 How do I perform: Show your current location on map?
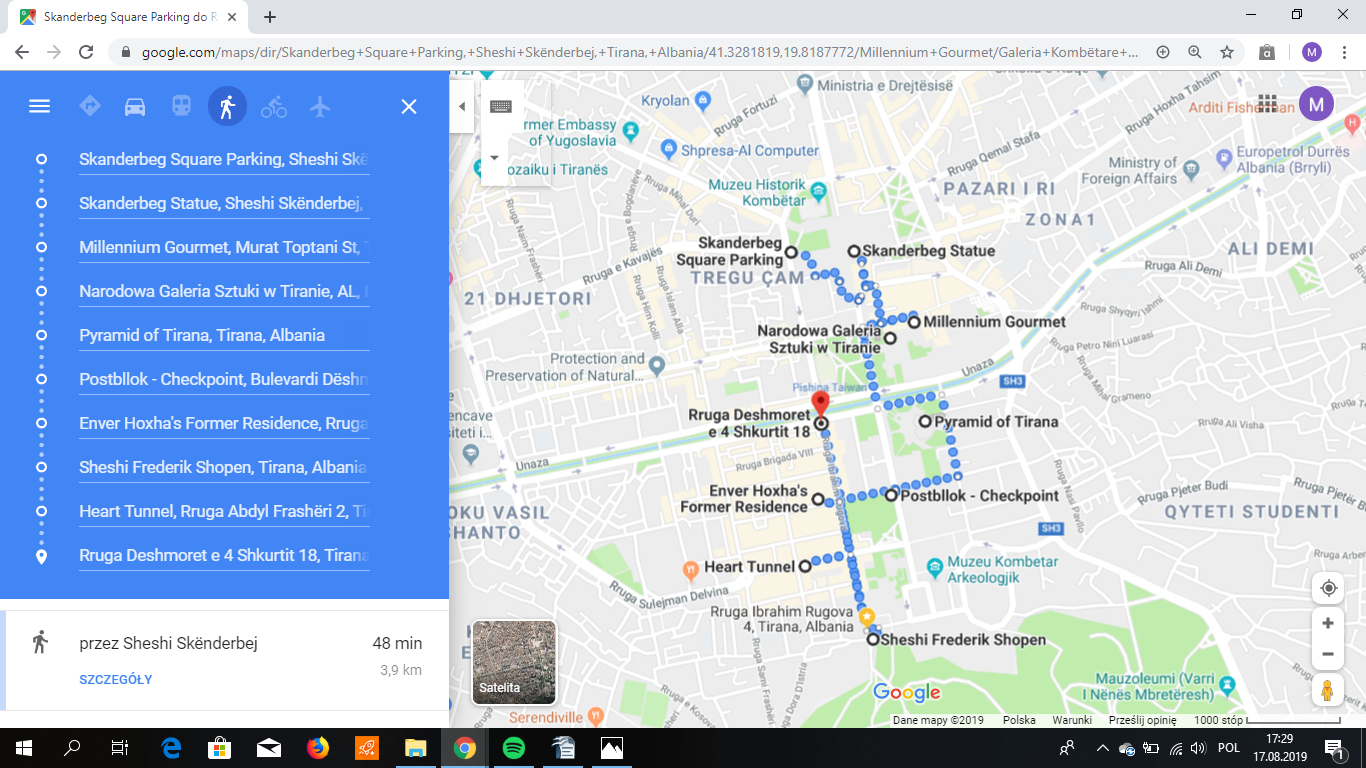(x=1328, y=588)
